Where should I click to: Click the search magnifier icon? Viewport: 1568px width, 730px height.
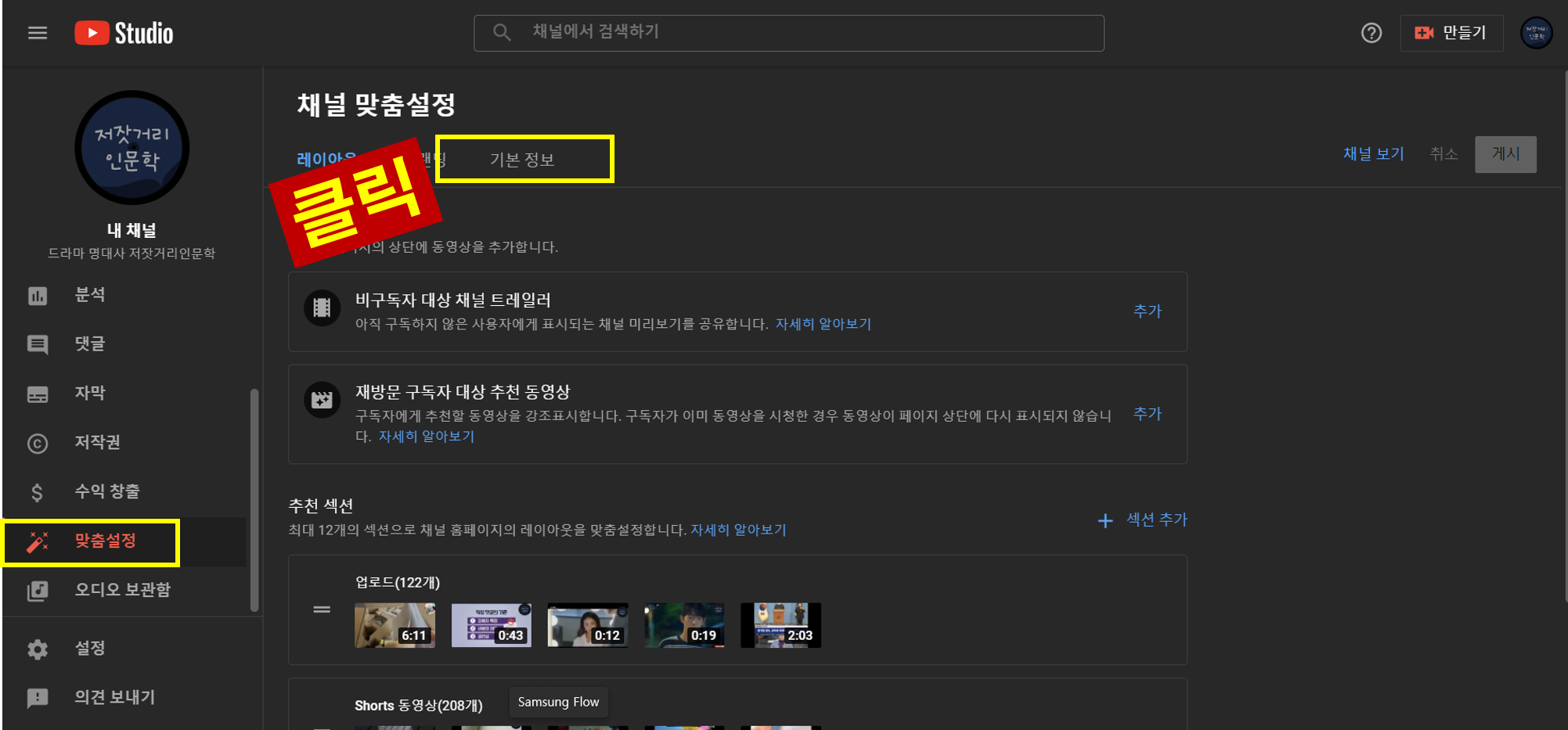[x=502, y=33]
